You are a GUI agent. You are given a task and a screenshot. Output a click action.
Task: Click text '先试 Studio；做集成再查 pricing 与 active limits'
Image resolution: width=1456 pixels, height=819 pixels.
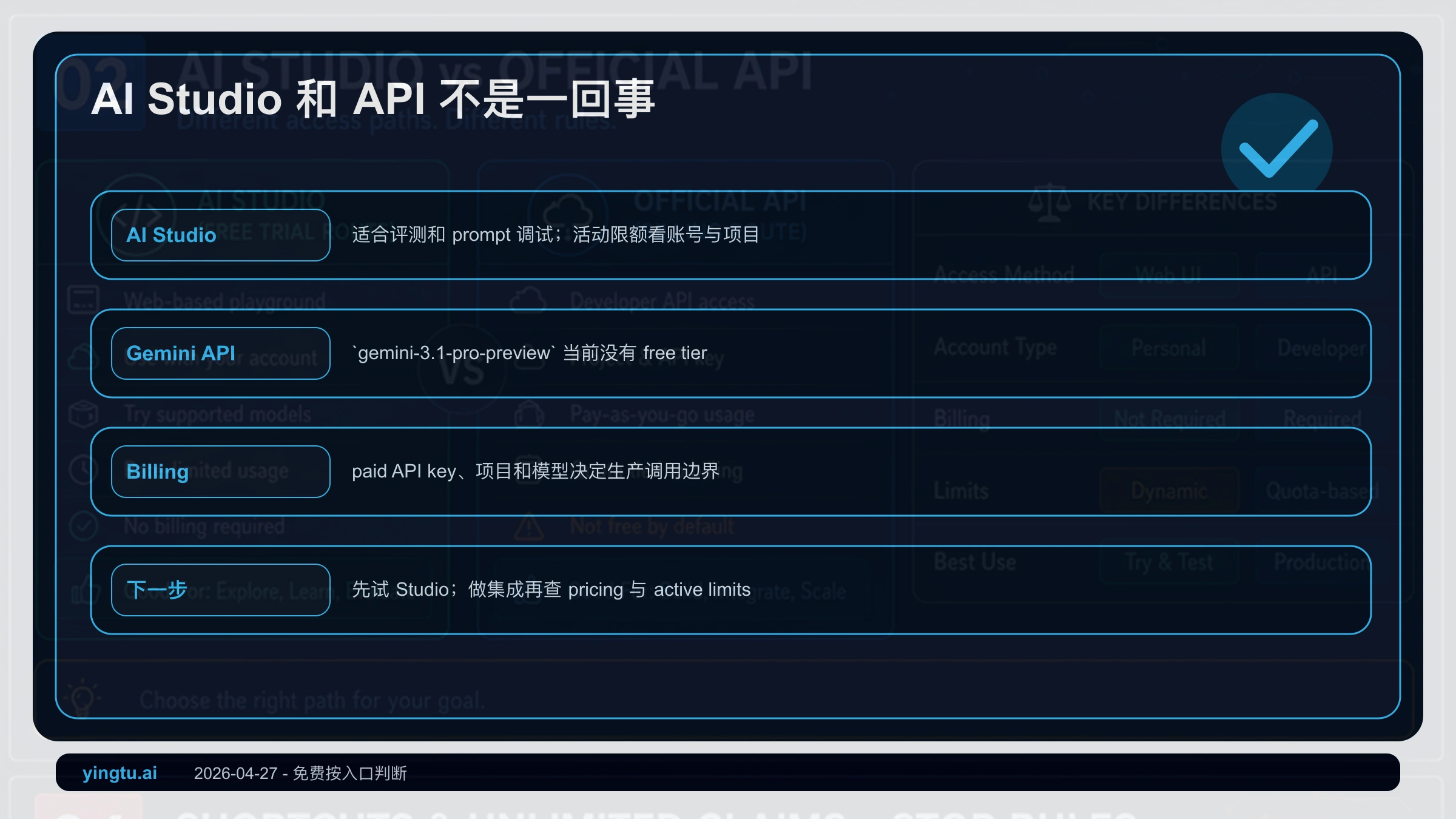551,590
